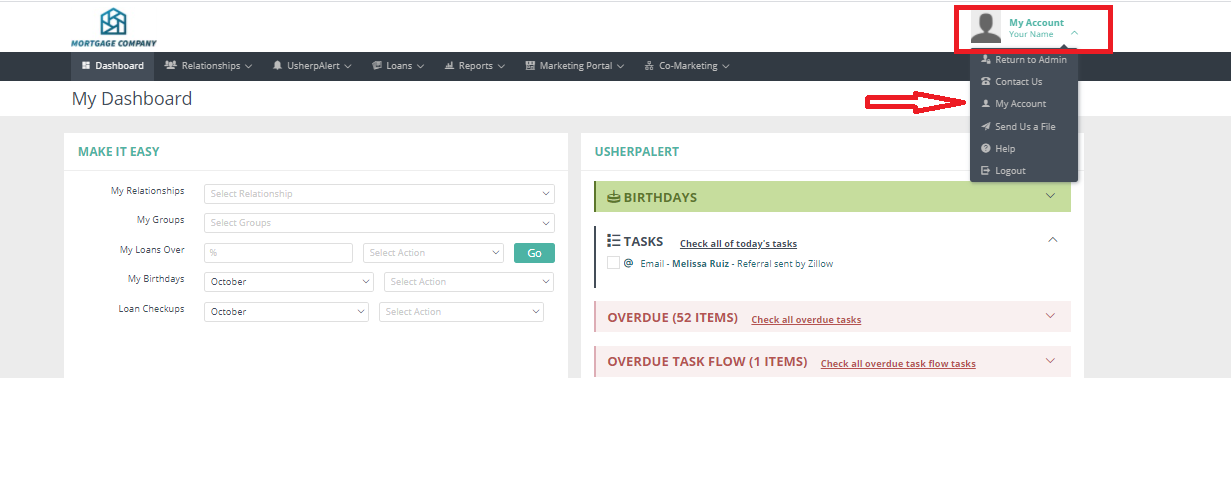Click the Send Us a File paper-plane icon
1231x478 pixels.
(985, 127)
